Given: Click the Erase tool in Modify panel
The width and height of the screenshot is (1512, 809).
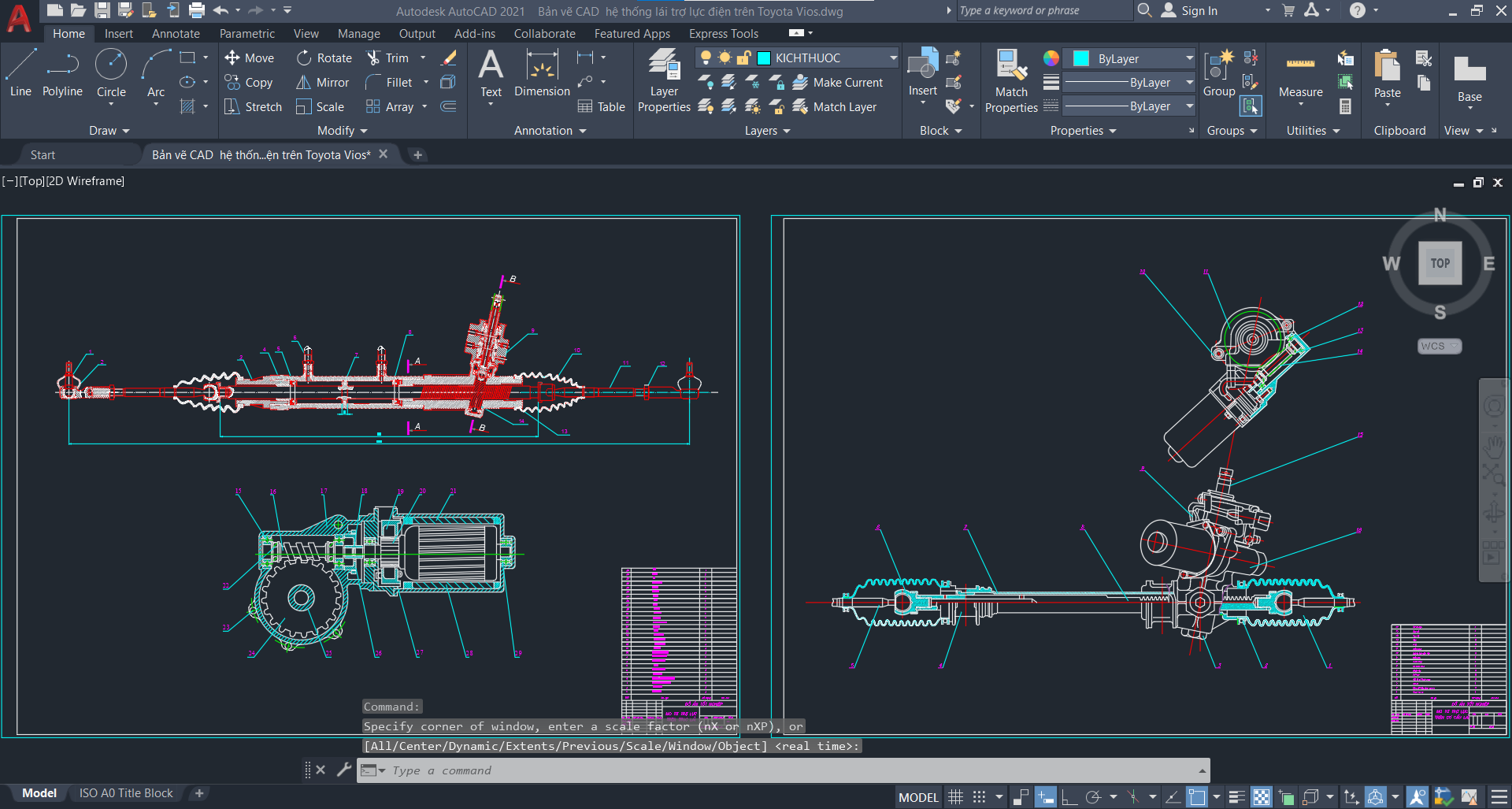Looking at the screenshot, I should click(449, 58).
